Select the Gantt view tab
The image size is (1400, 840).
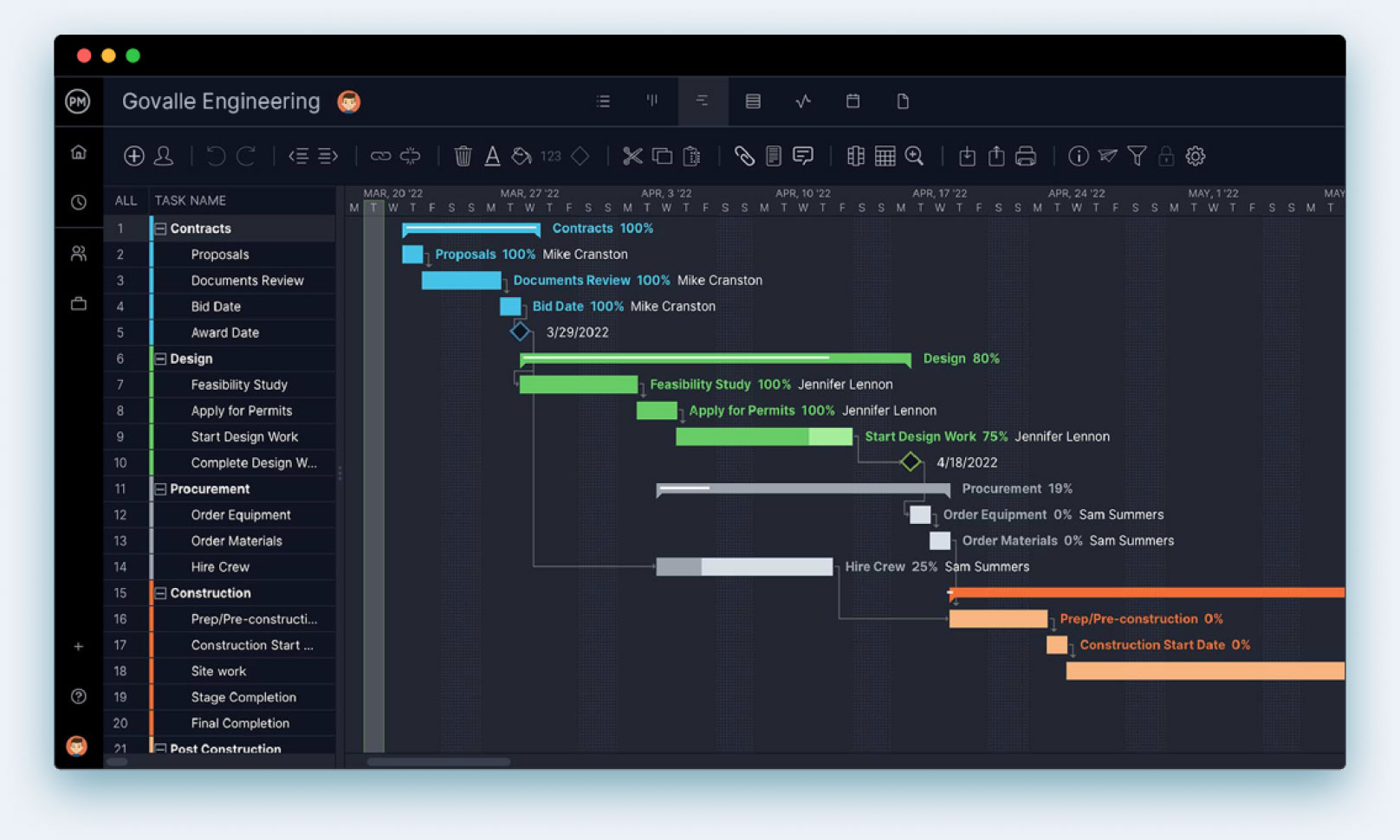(x=703, y=101)
